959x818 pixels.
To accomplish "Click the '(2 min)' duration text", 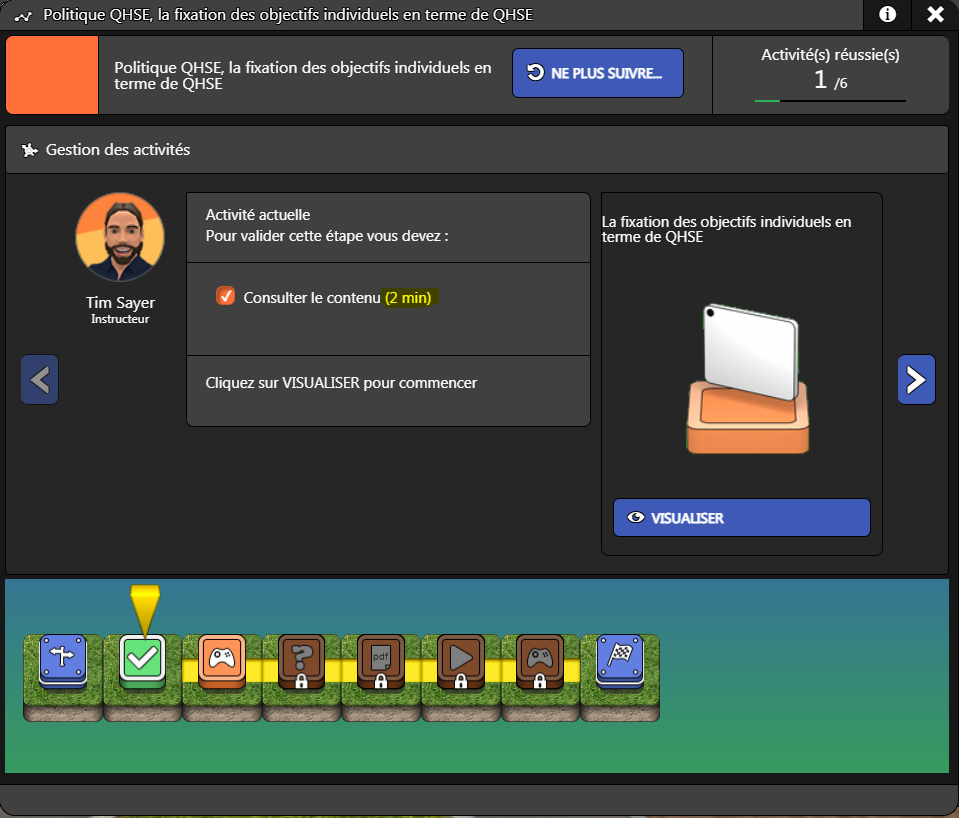I will coord(408,297).
